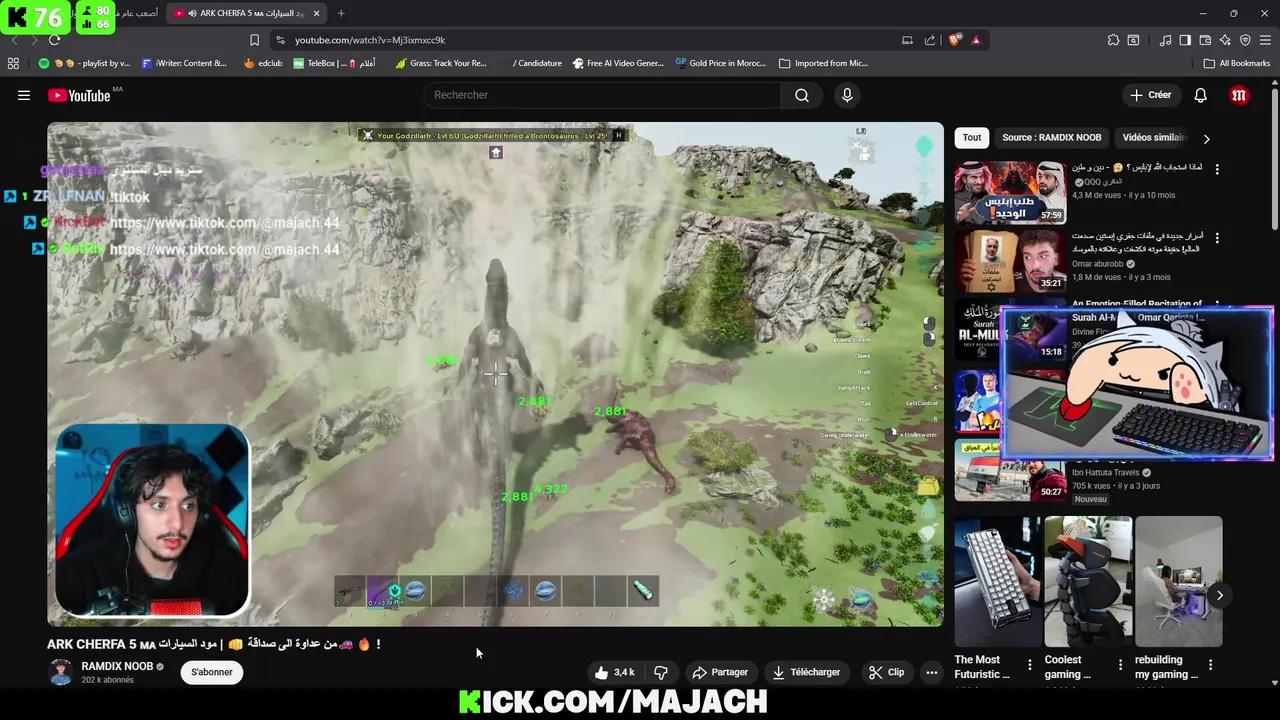Click the Partager share button
Image resolution: width=1280 pixels, height=720 pixels.
pyautogui.click(x=720, y=672)
